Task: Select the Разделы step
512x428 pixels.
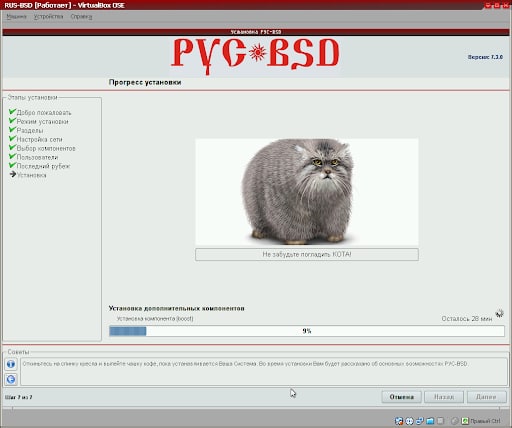Action: pos(30,131)
